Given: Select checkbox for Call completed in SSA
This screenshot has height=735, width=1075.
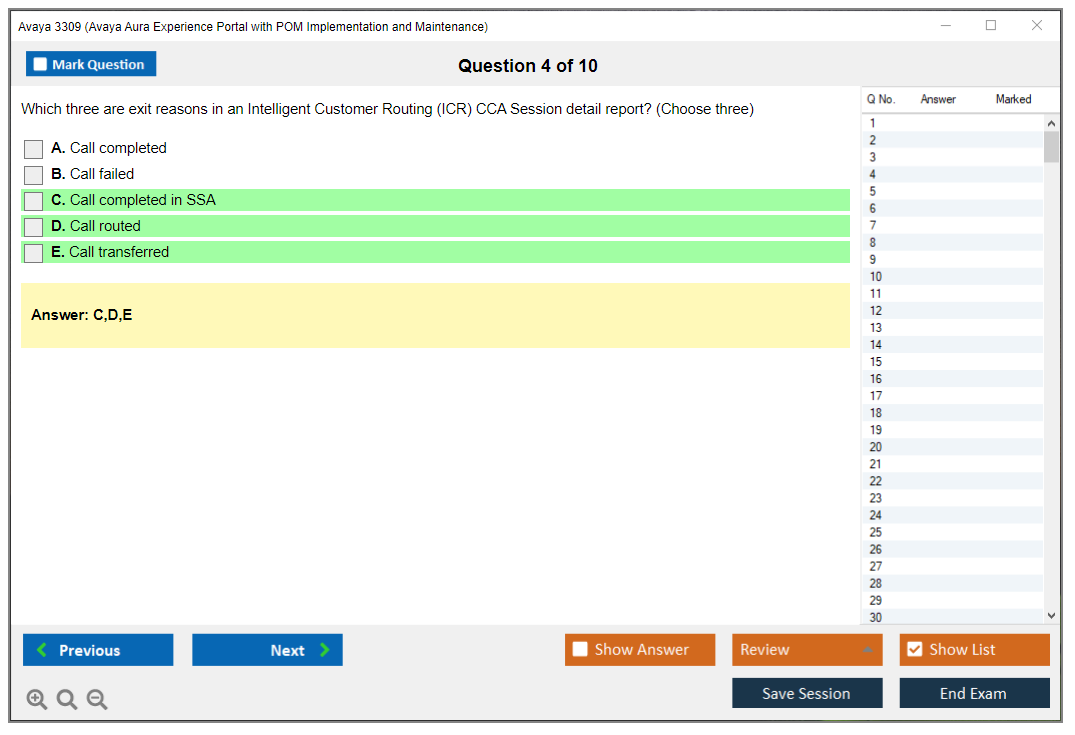Looking at the screenshot, I should click(33, 201).
